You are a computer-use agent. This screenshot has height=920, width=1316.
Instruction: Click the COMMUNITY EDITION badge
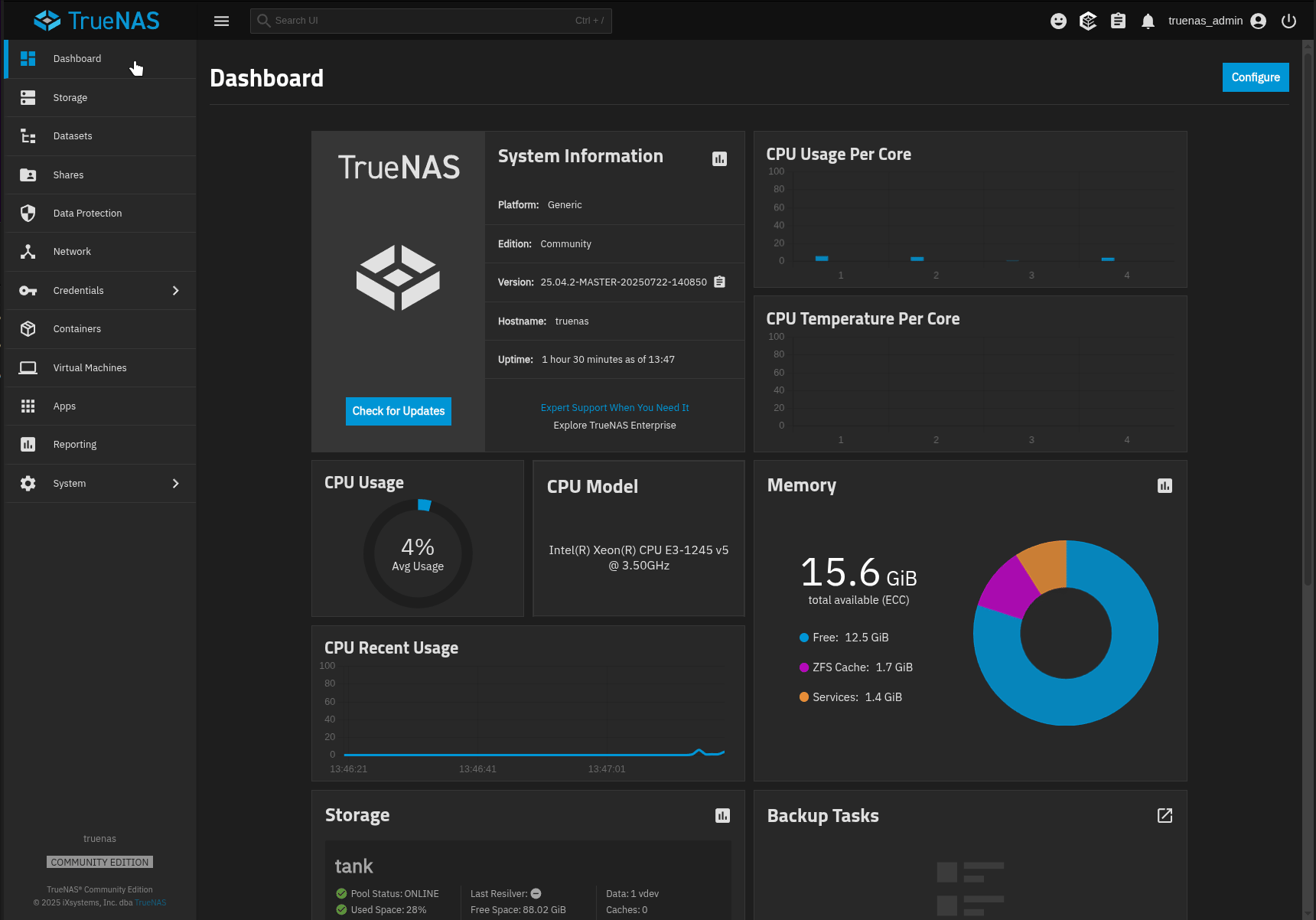pos(100,863)
